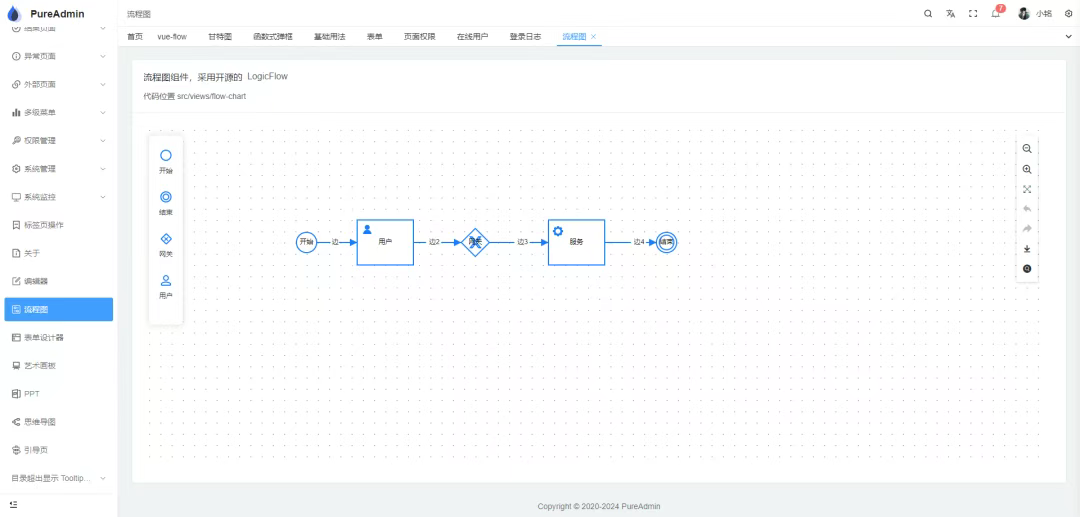Click the zoom out icon in canvas toolbar
Viewport: 1080px width, 517px height.
pyautogui.click(x=1027, y=148)
